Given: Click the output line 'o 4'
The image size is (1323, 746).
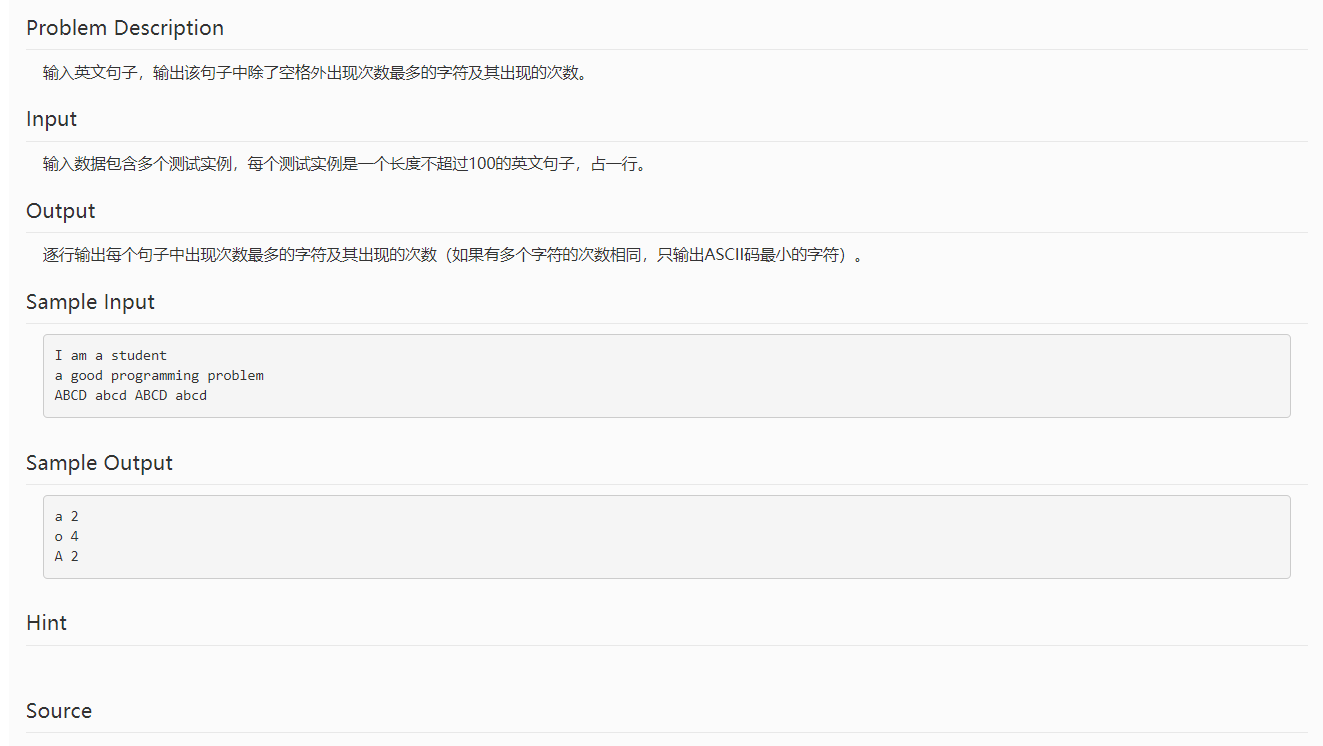Looking at the screenshot, I should (x=66, y=536).
